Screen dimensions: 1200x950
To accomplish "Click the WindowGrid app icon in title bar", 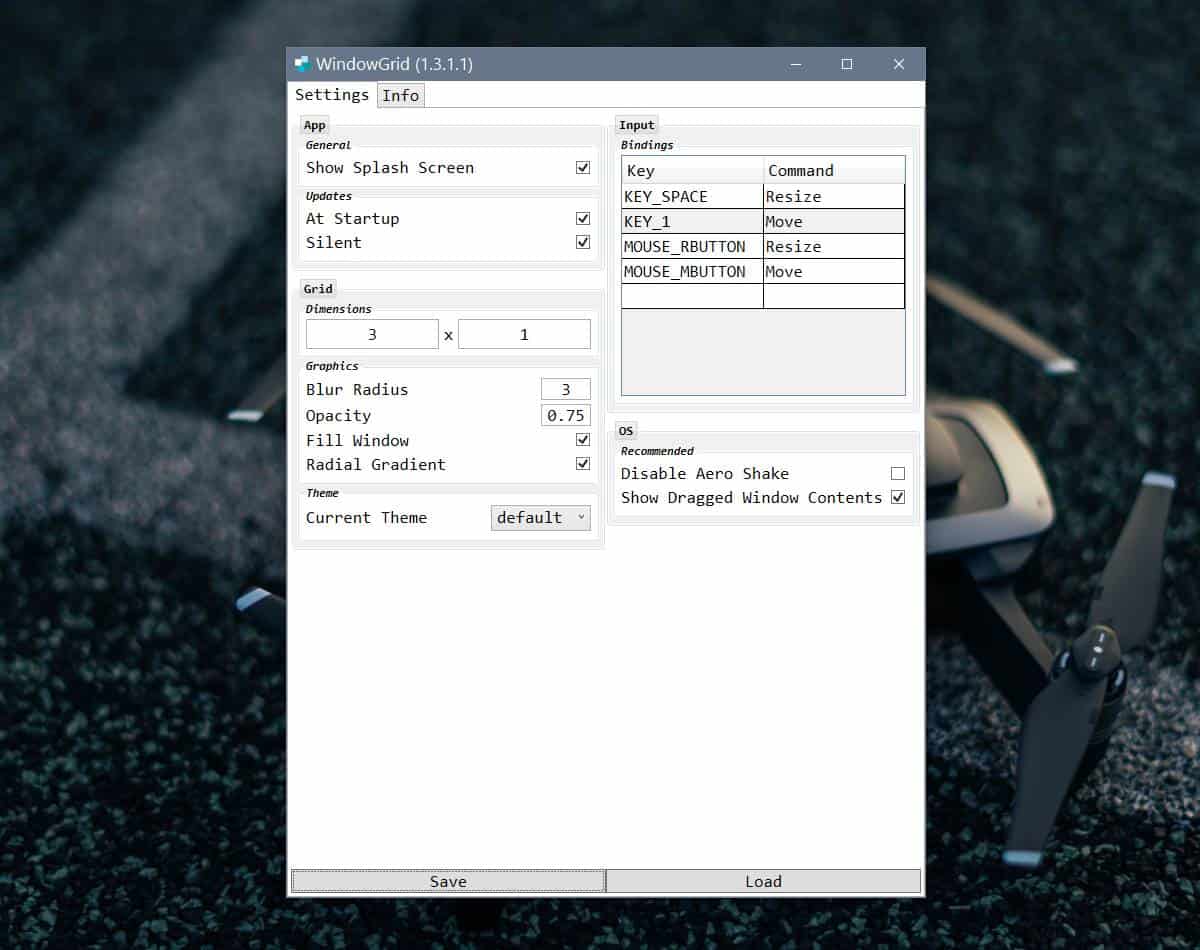I will (301, 63).
